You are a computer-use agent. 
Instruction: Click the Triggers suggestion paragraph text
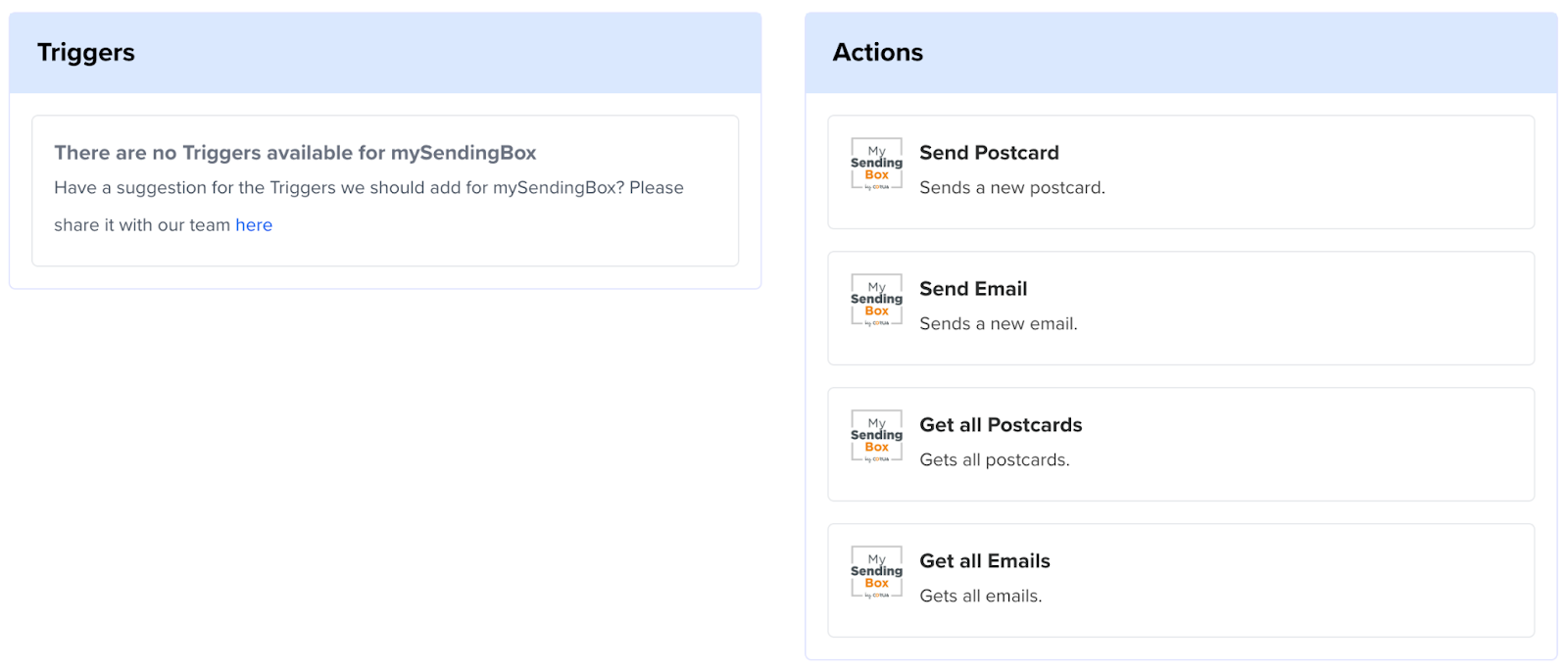tap(368, 207)
